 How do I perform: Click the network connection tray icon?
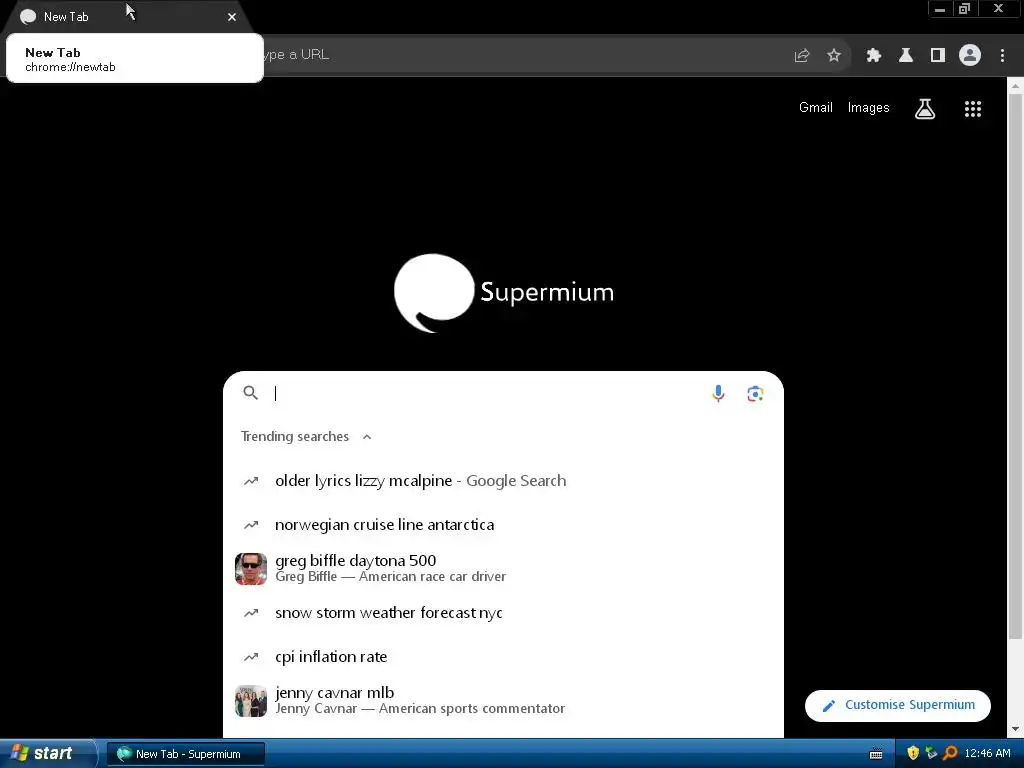tap(931, 753)
